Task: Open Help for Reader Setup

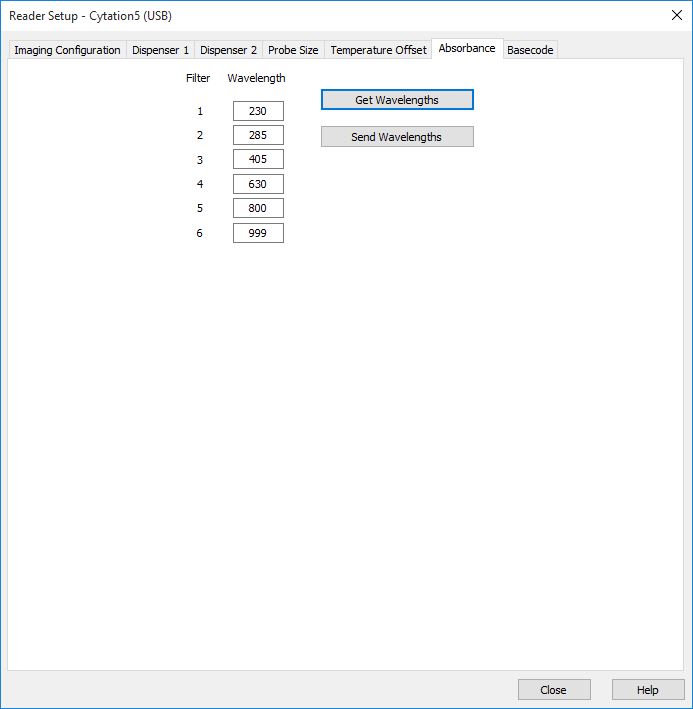Action: pos(648,690)
